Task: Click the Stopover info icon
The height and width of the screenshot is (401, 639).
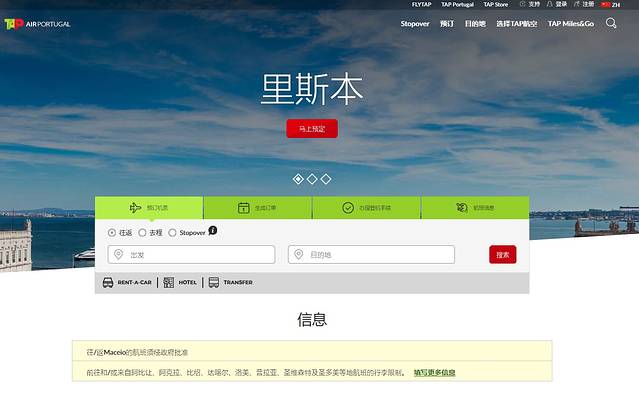Action: (x=213, y=231)
